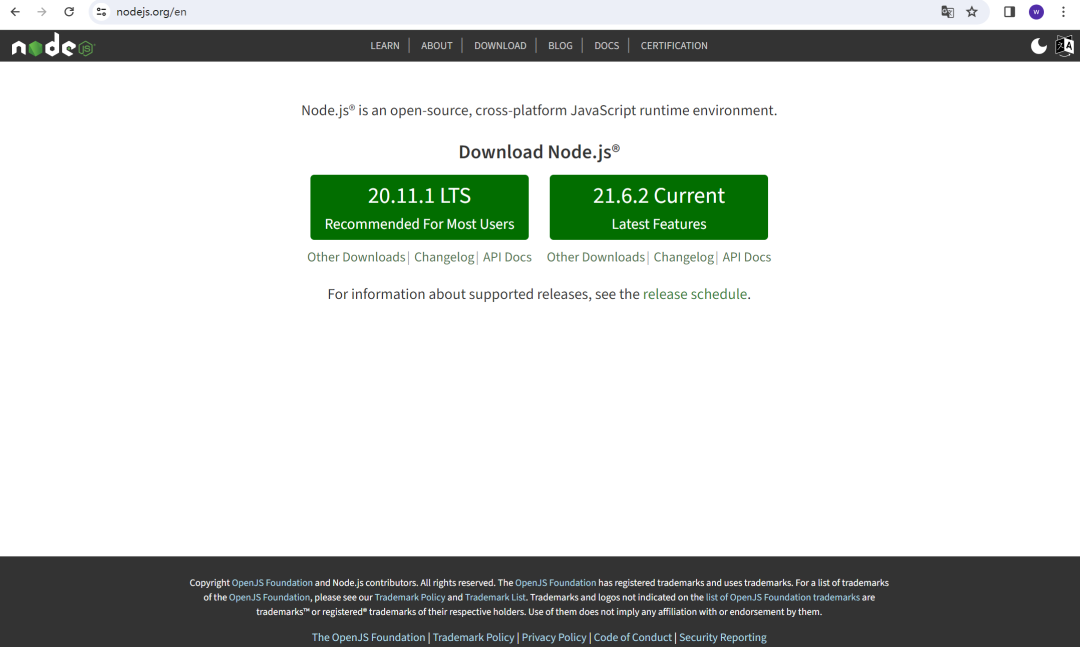The width and height of the screenshot is (1080, 647).
Task: Download the 20.11.1 LTS version
Action: [419, 207]
